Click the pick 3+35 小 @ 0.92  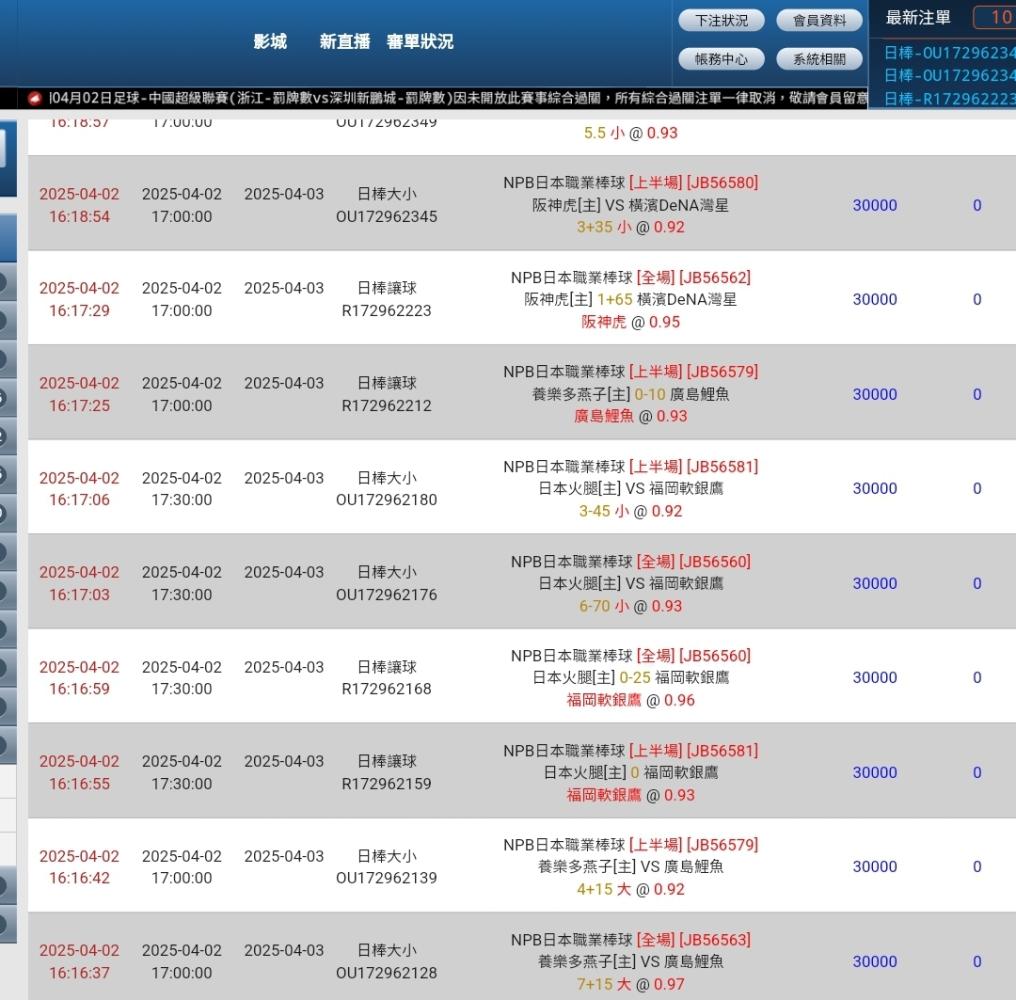point(630,227)
